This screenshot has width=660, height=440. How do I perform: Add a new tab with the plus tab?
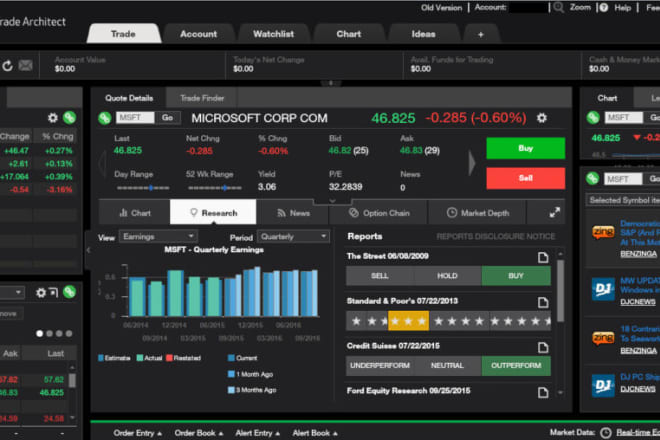[481, 35]
